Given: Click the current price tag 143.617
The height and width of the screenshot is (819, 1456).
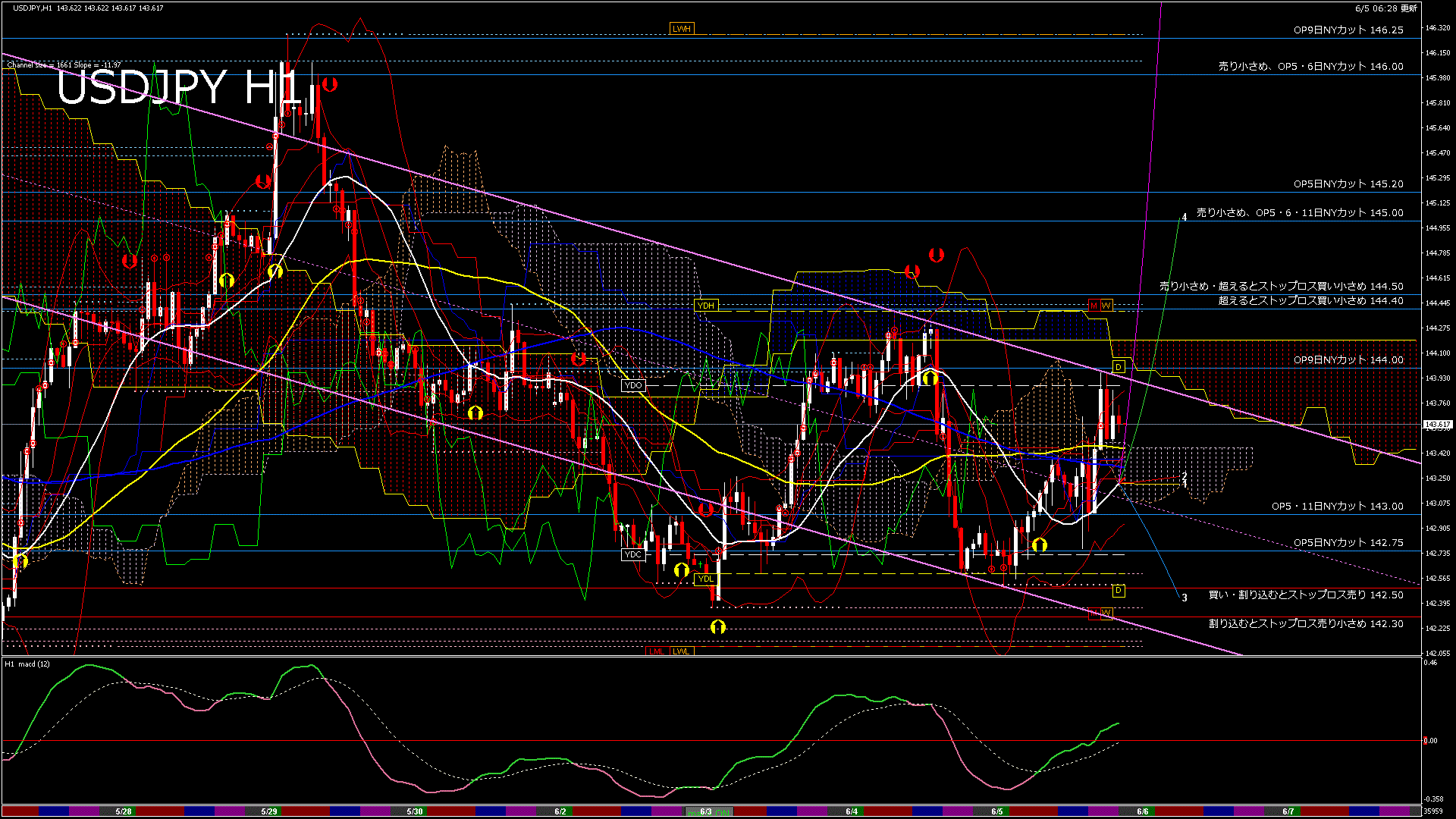Looking at the screenshot, I should pyautogui.click(x=1437, y=425).
